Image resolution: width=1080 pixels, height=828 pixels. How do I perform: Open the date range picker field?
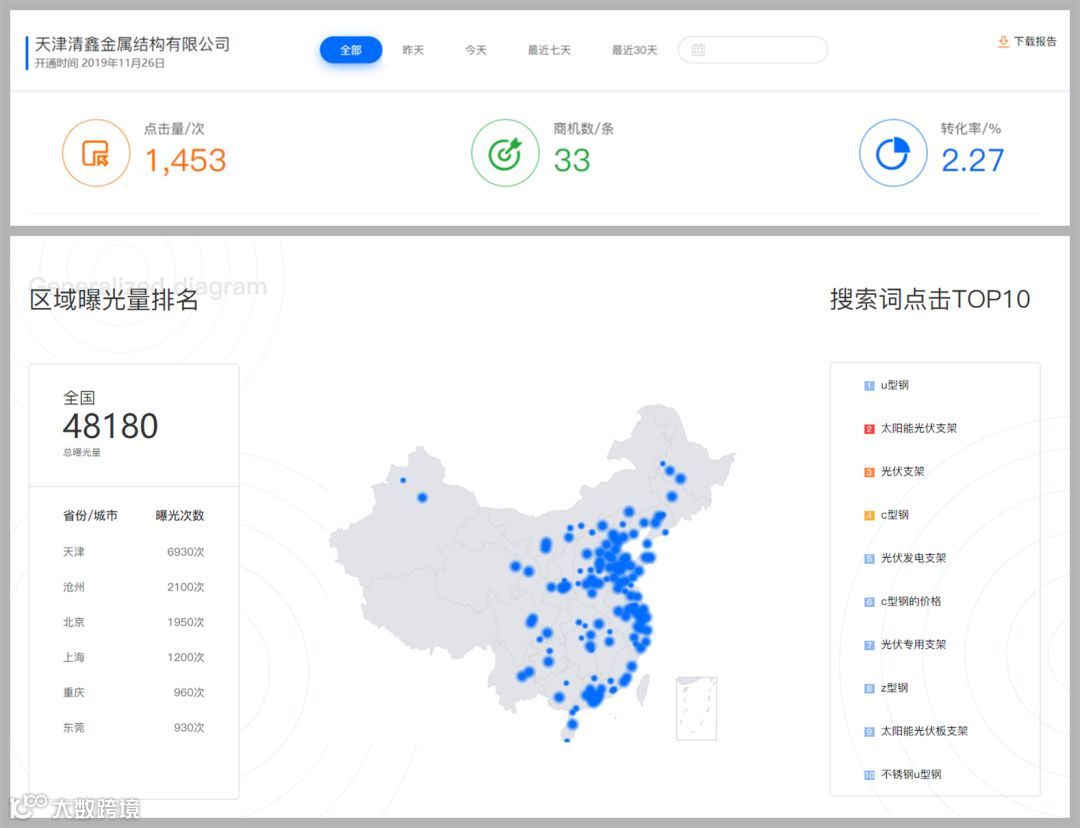pos(753,50)
